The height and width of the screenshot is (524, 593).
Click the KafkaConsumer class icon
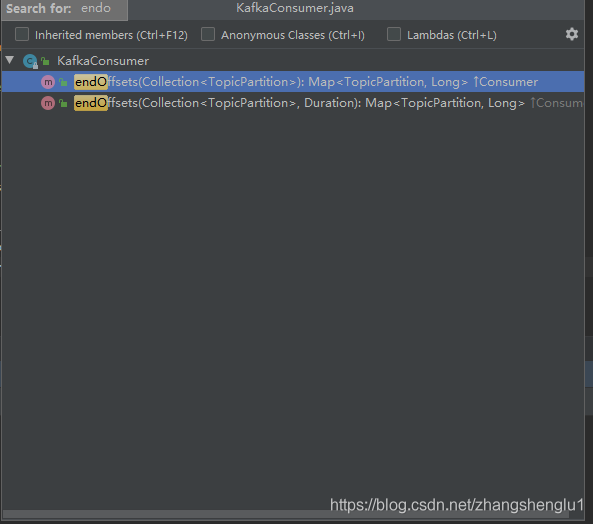pos(30,61)
